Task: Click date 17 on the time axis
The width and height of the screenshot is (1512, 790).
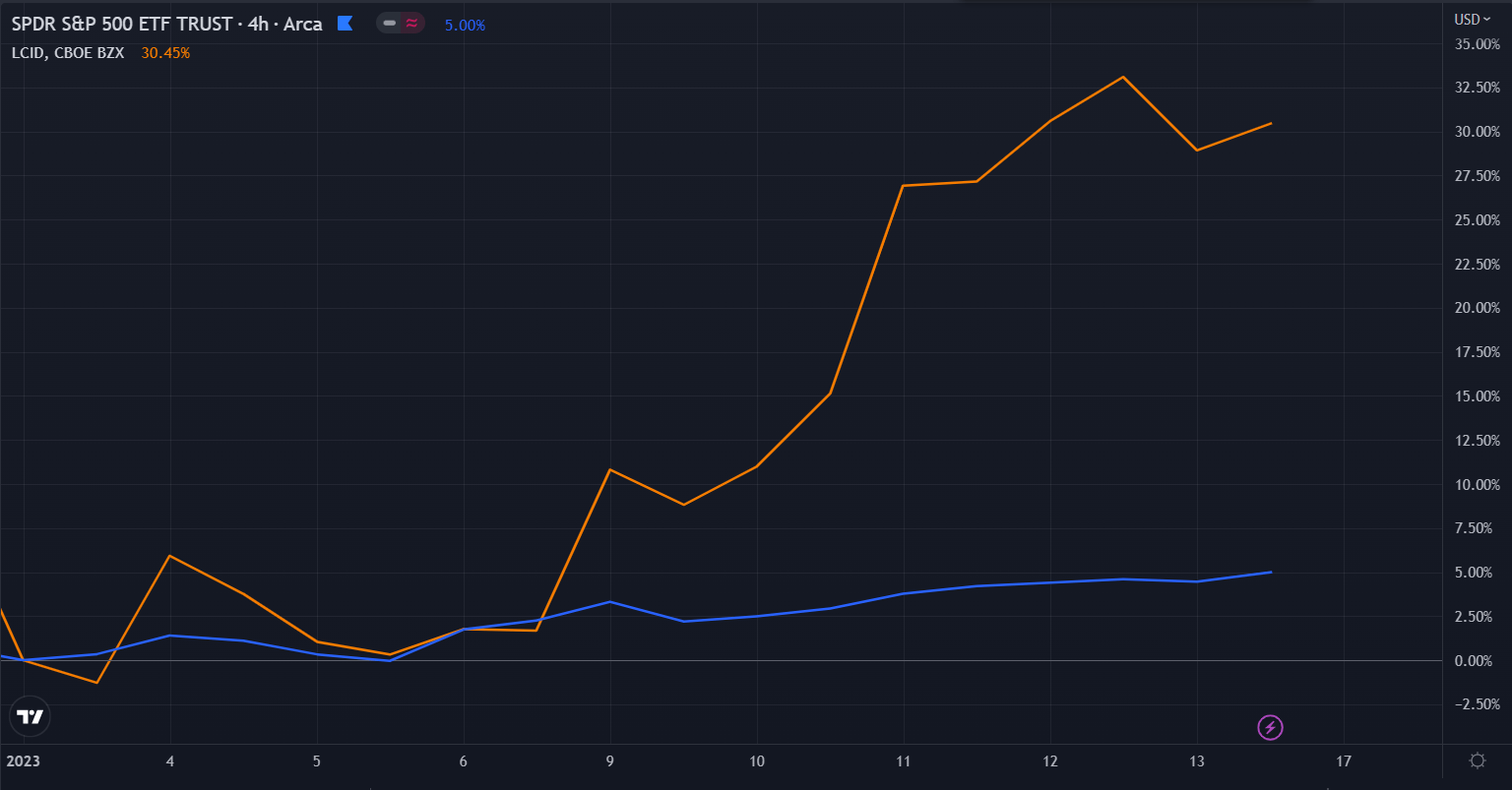Action: (x=1344, y=760)
